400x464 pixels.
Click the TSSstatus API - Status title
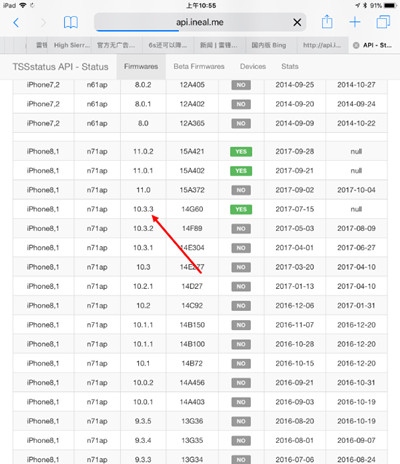tap(60, 67)
